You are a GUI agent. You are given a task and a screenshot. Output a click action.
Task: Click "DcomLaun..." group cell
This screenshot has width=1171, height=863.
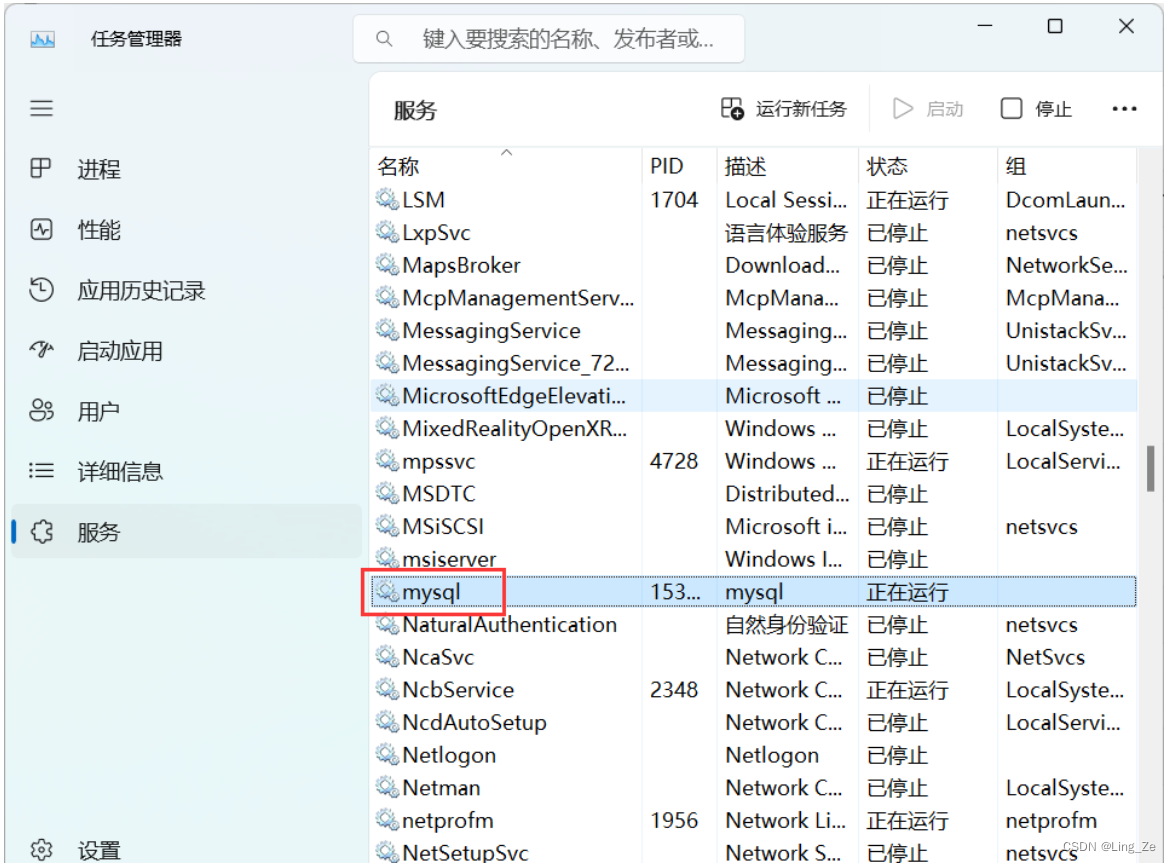pos(1065,200)
